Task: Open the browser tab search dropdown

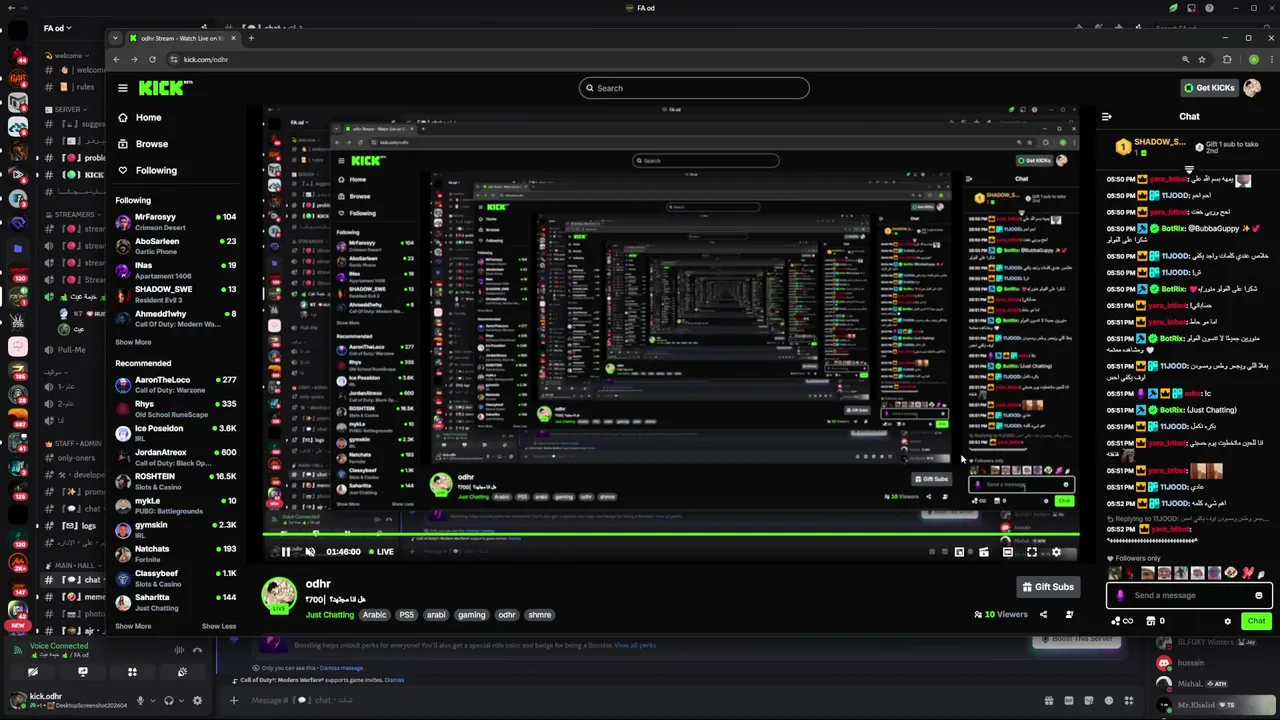Action: tap(116, 38)
